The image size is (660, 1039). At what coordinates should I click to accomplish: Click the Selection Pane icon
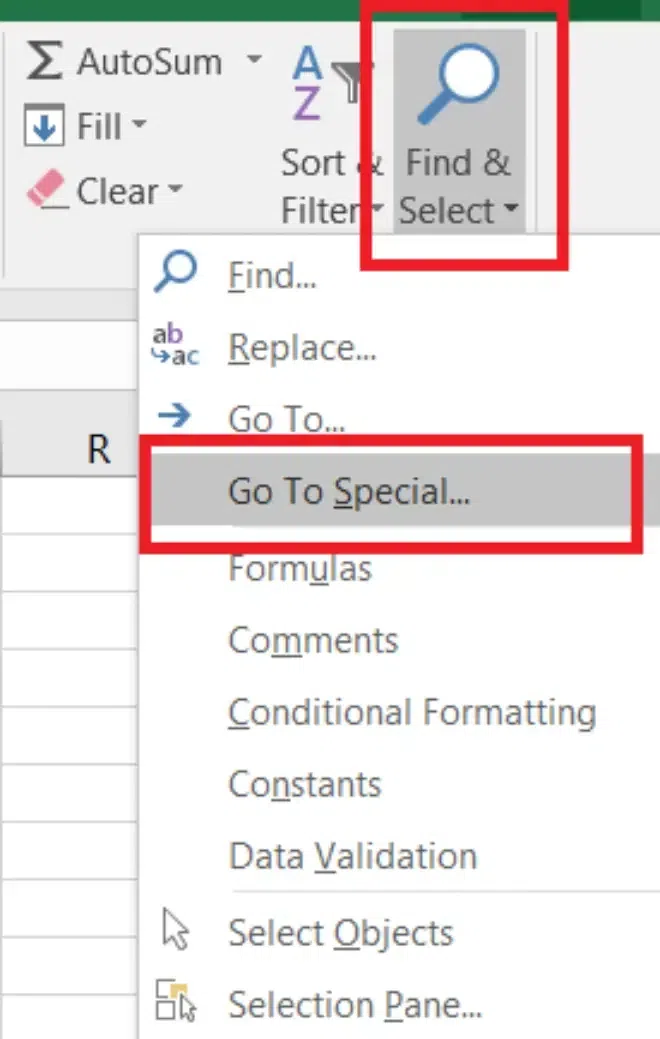coord(176,1003)
